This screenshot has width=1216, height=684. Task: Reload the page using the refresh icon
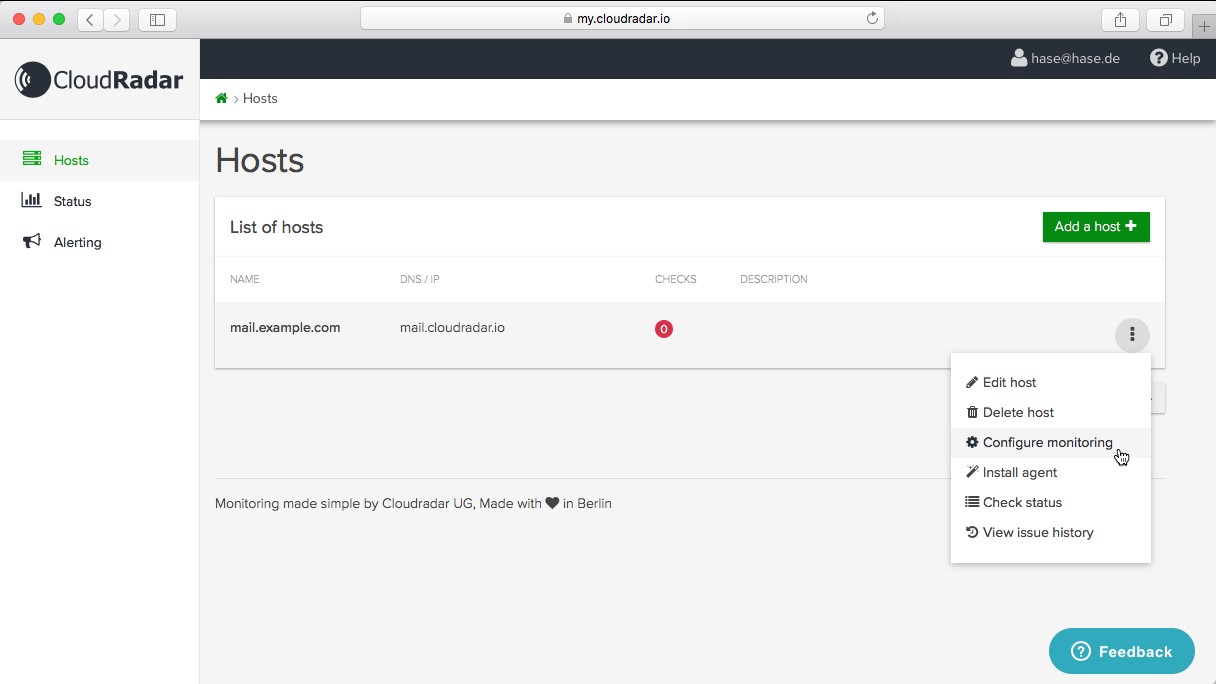coord(872,18)
